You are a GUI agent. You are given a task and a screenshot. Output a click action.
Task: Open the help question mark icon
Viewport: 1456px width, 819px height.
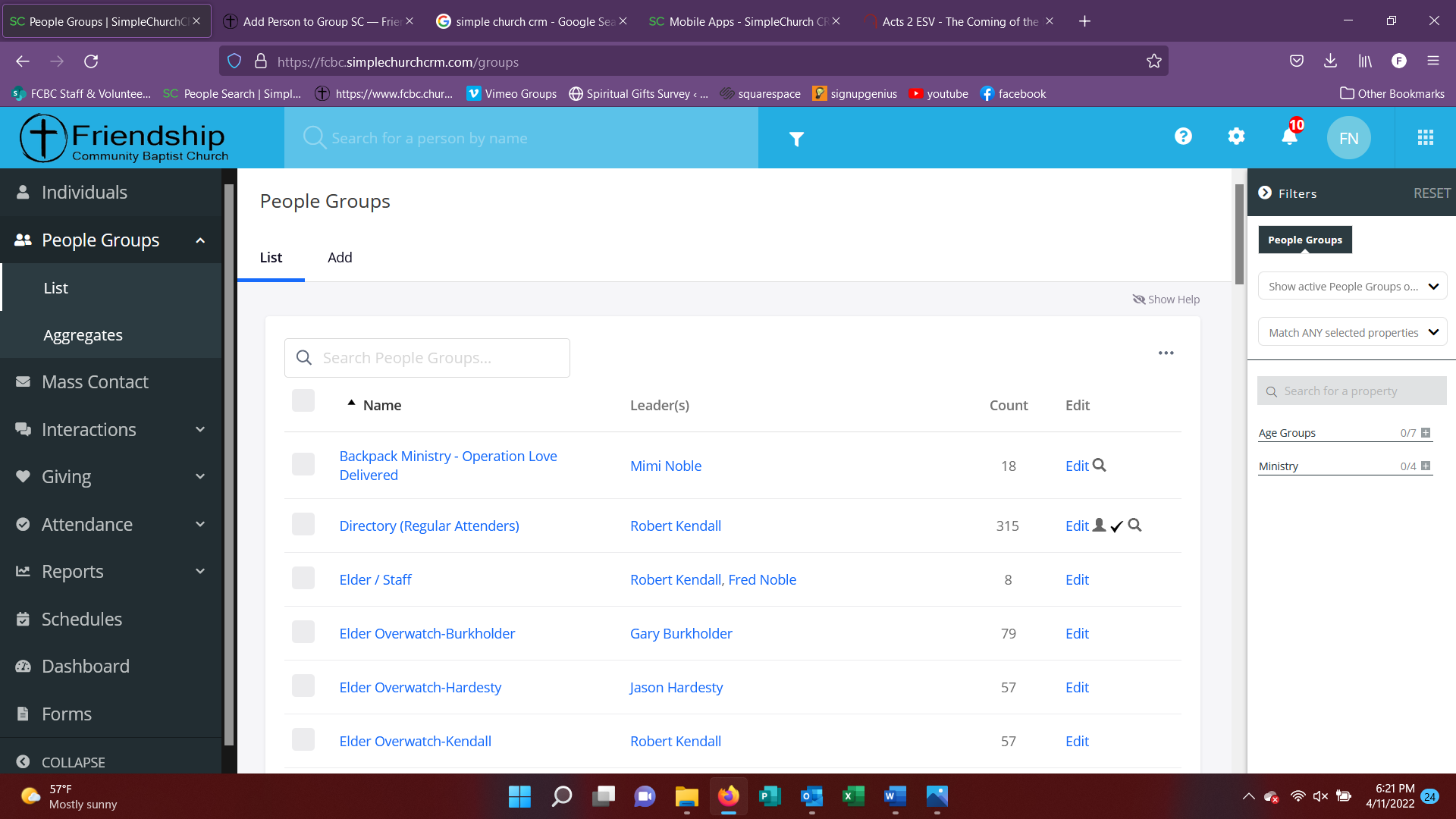[x=1183, y=136]
